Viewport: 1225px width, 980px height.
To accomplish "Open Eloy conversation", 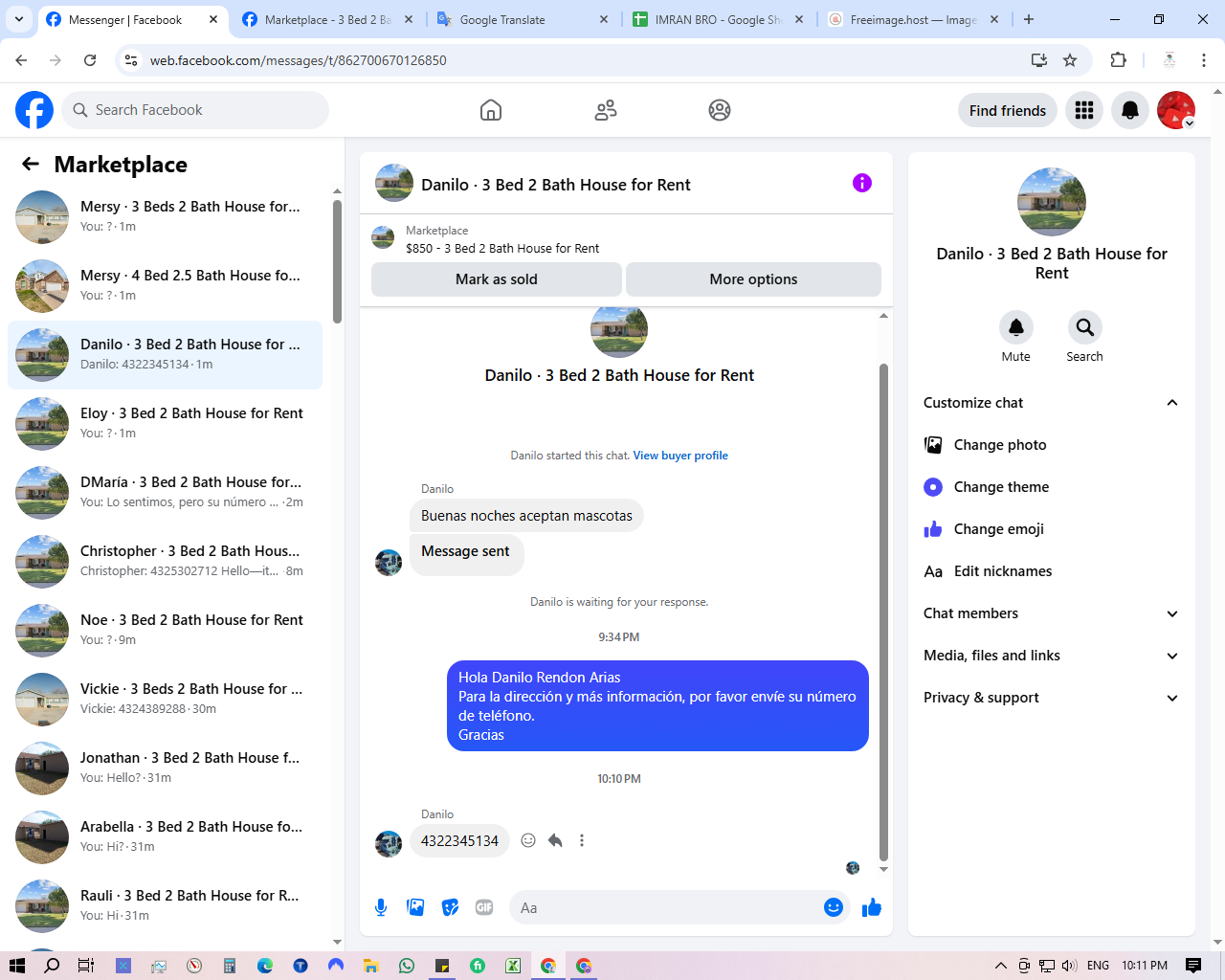I will (x=165, y=423).
